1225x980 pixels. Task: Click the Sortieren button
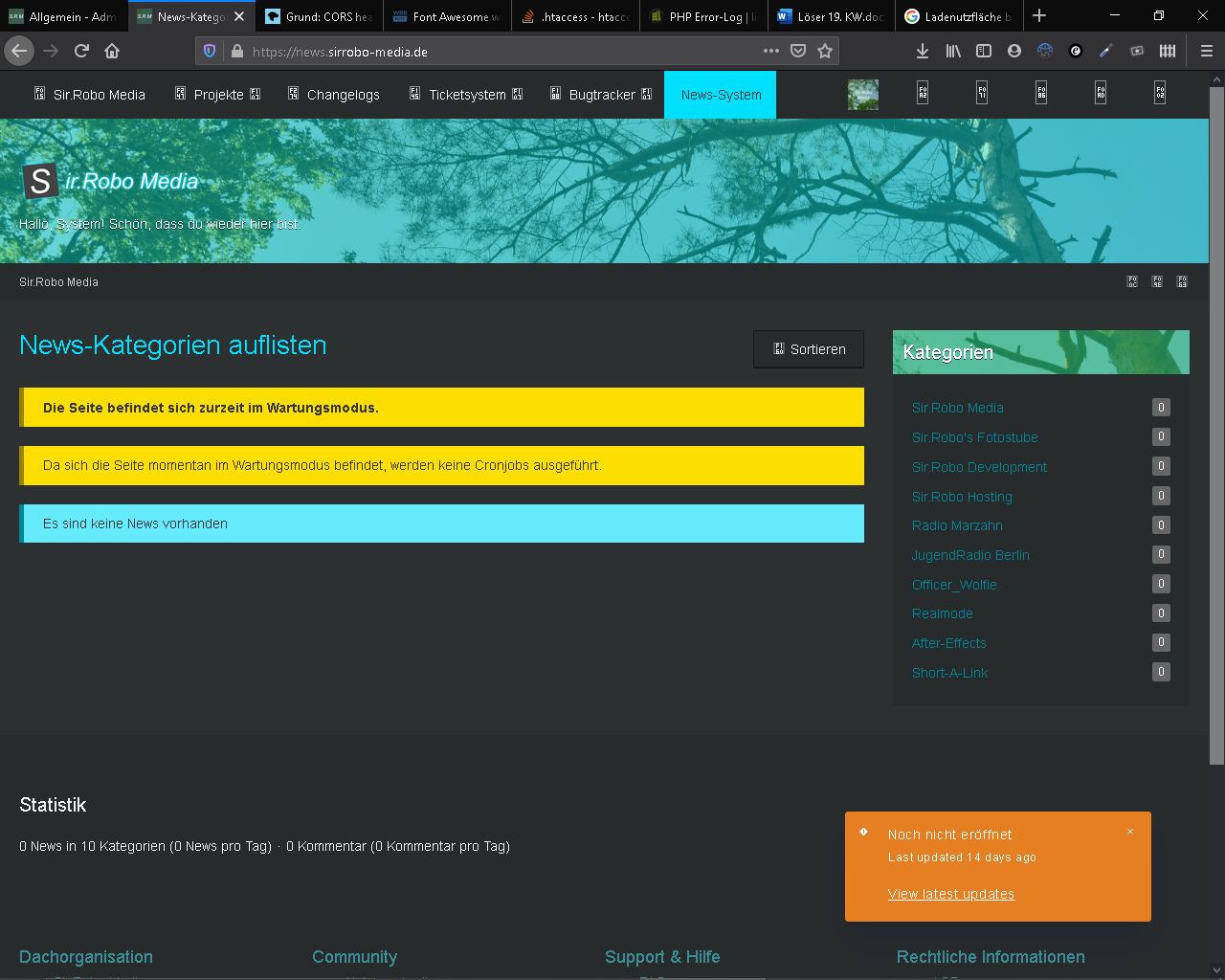[809, 349]
